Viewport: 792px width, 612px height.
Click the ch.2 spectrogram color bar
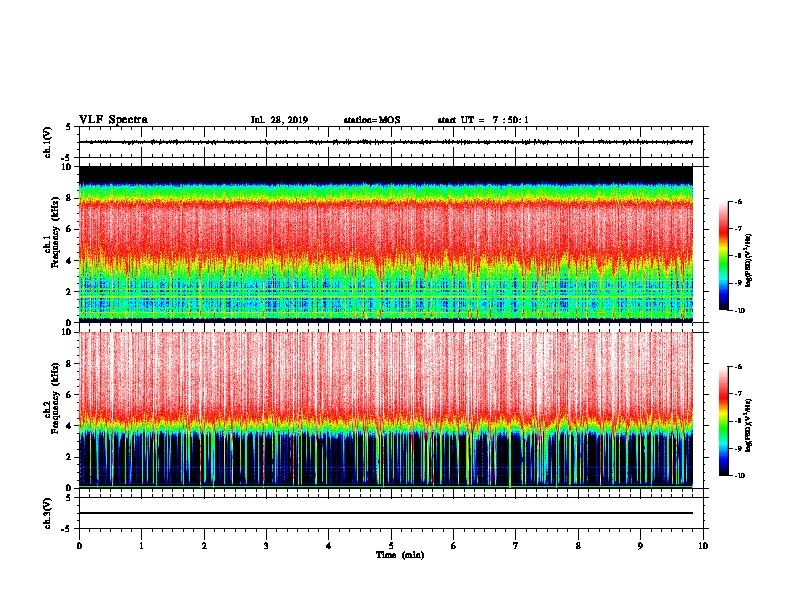pos(723,421)
